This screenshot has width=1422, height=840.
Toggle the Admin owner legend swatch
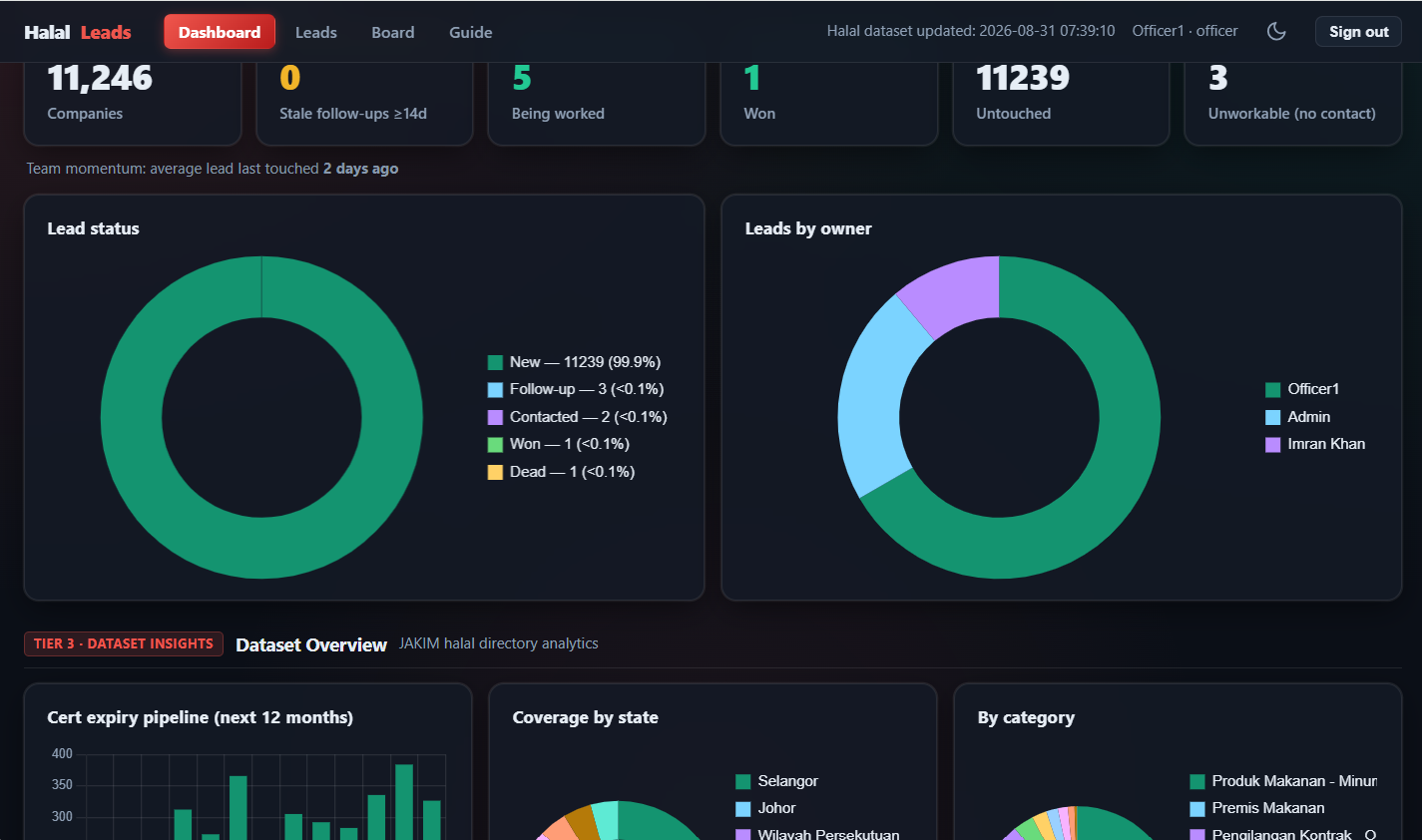coord(1273,417)
